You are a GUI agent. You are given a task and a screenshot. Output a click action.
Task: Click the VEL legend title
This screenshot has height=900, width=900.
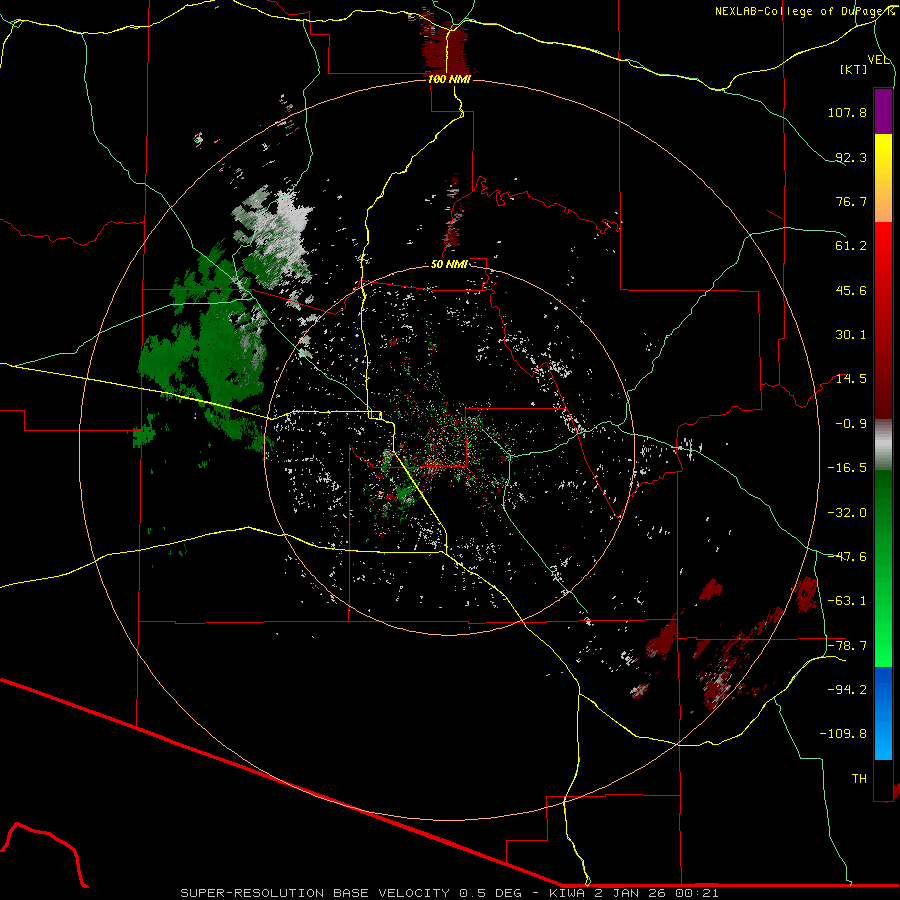[x=878, y=60]
